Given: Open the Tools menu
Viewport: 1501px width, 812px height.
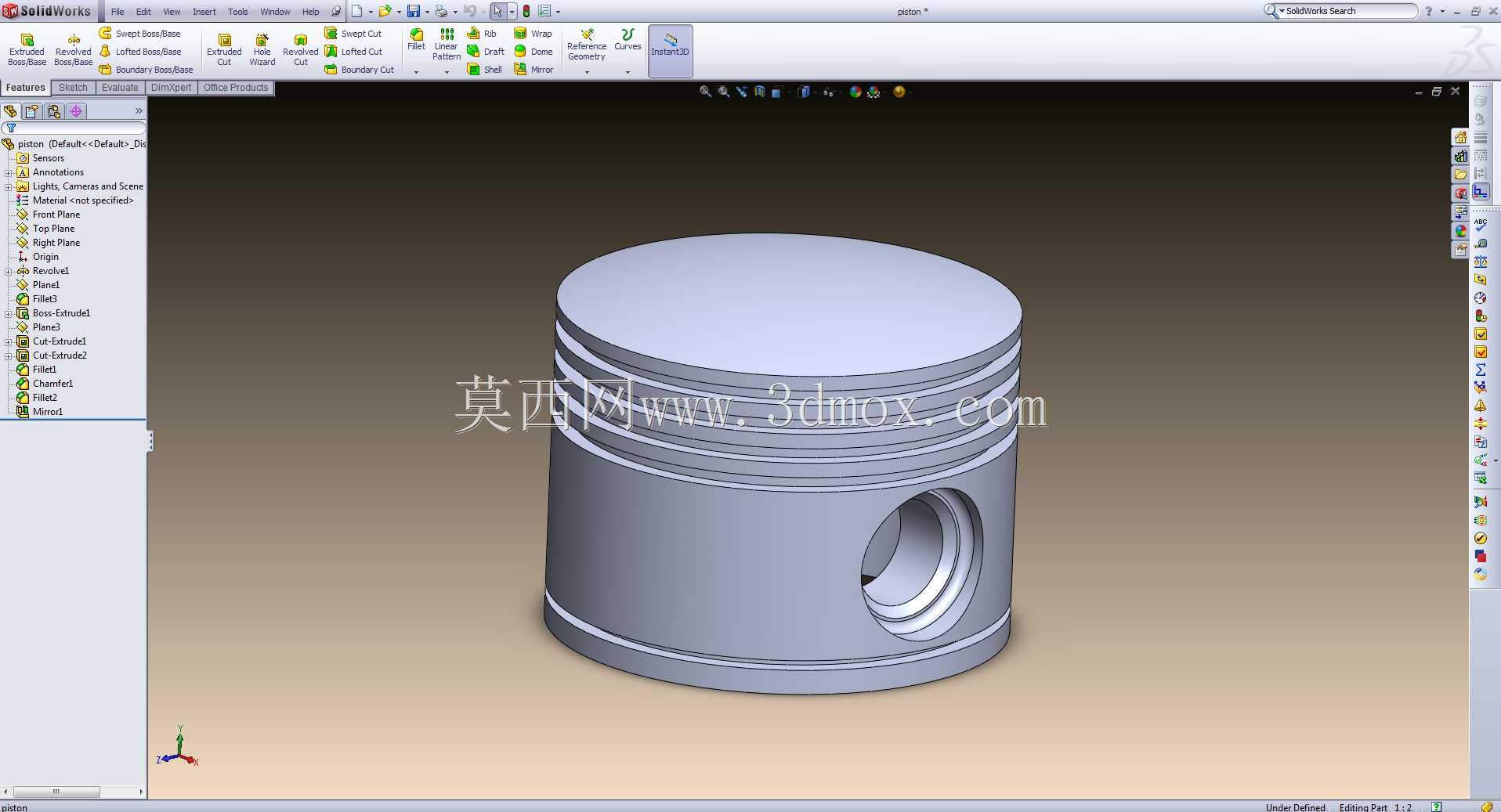Looking at the screenshot, I should pos(238,12).
